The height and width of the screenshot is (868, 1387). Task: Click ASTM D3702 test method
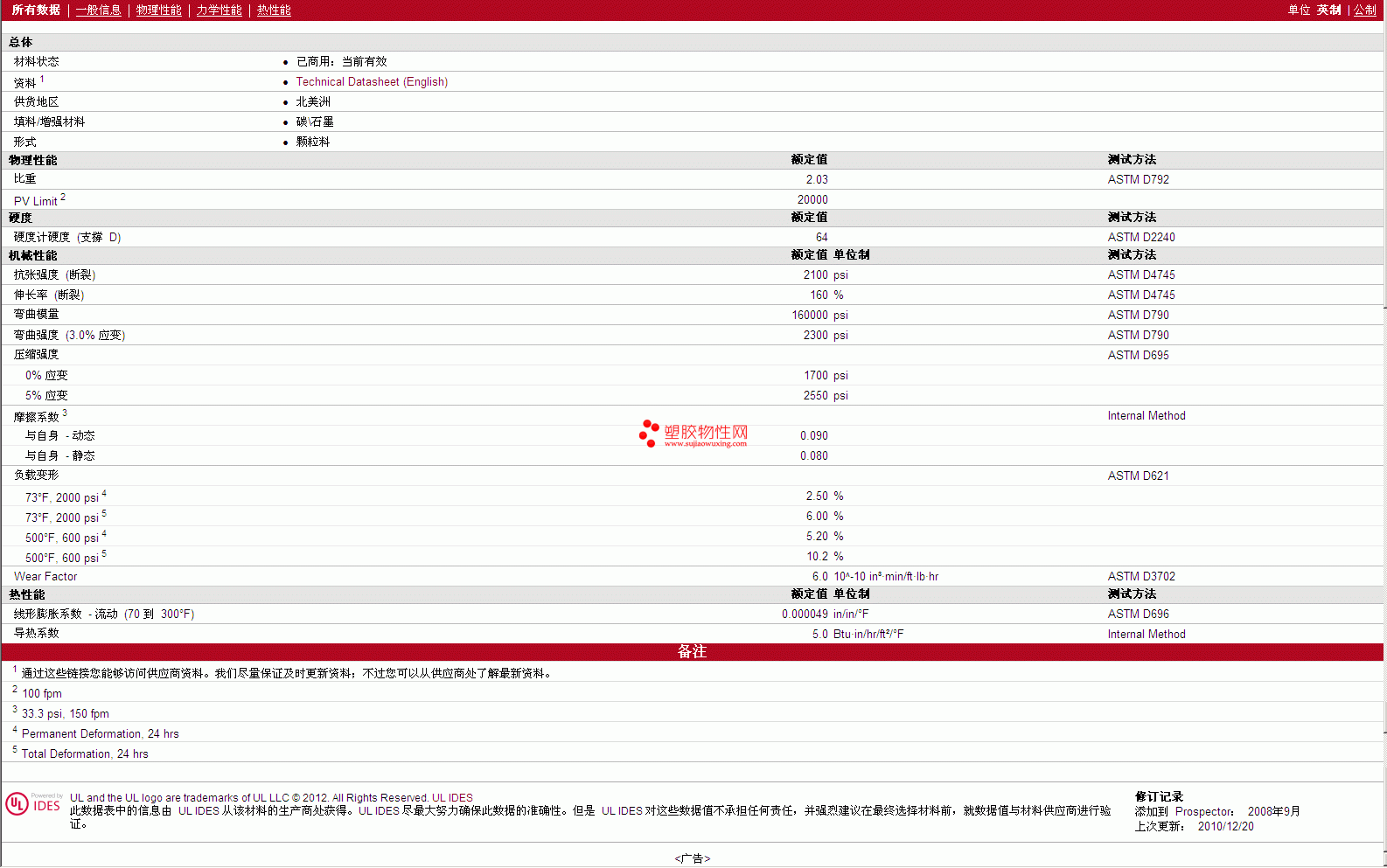coord(1141,576)
